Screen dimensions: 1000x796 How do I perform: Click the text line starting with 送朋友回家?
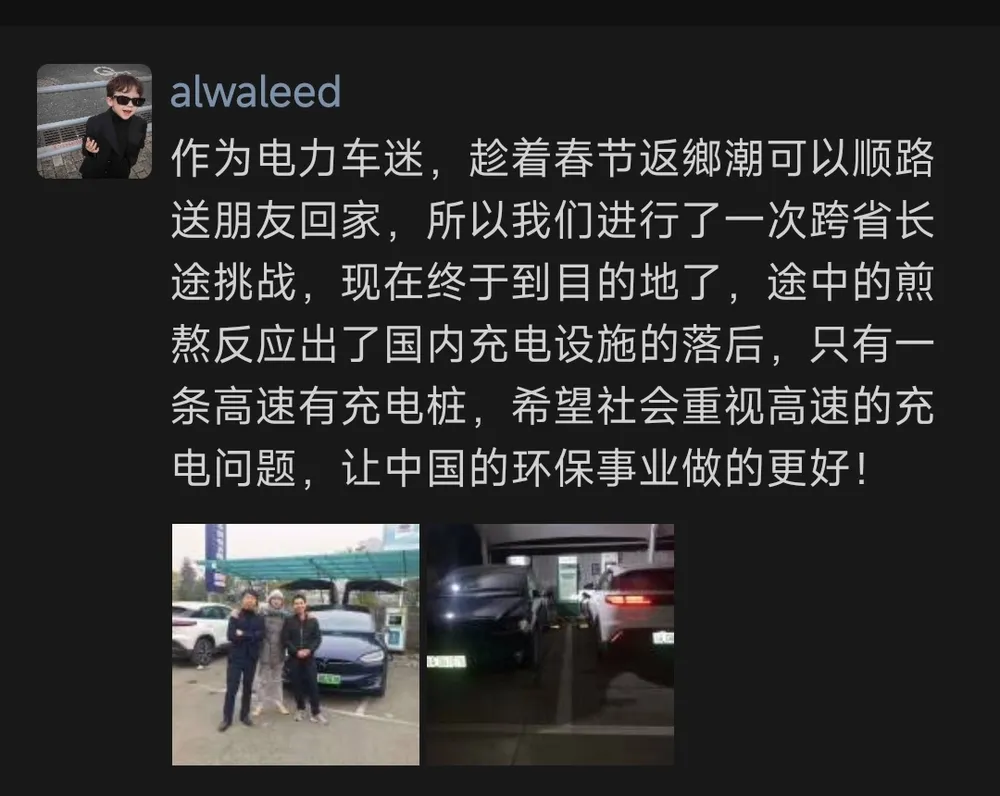552,220
